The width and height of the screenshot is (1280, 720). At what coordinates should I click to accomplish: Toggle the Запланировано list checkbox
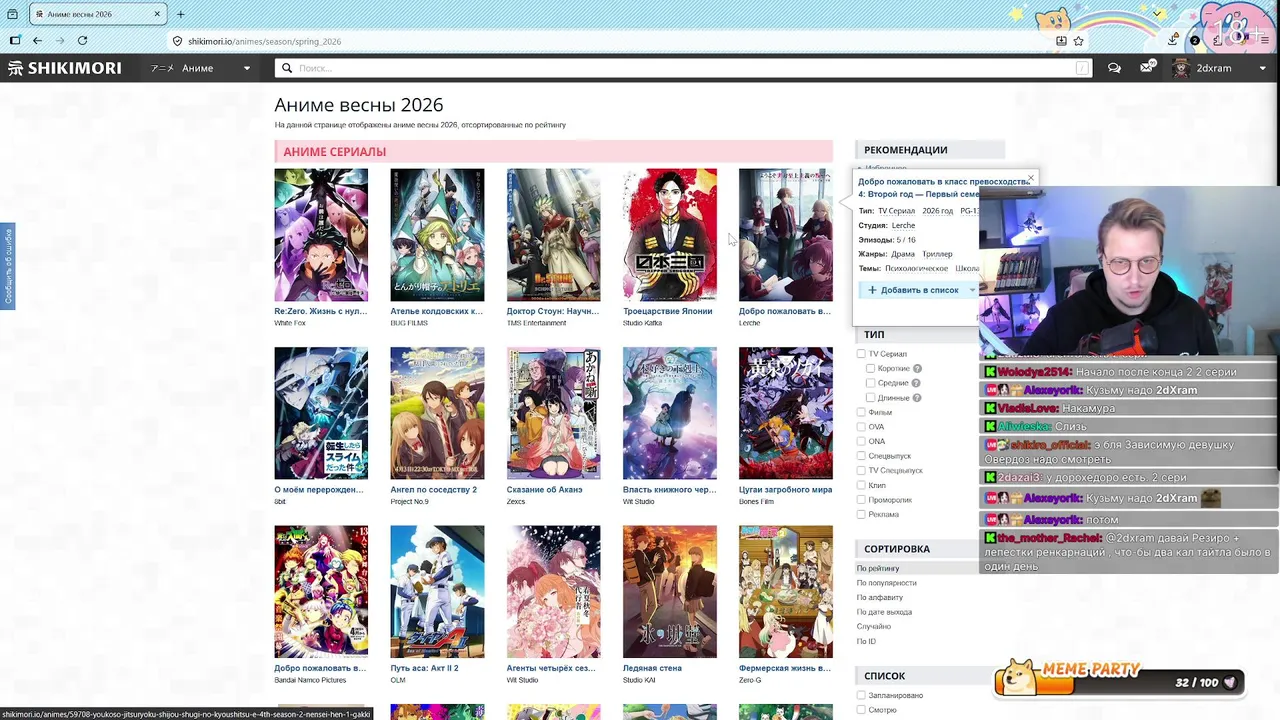(x=861, y=695)
